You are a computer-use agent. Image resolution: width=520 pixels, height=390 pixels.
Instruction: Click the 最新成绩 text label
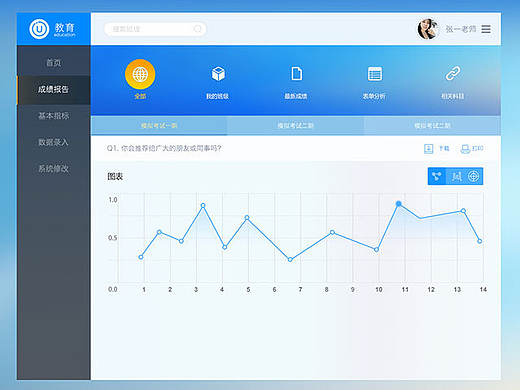(296, 96)
